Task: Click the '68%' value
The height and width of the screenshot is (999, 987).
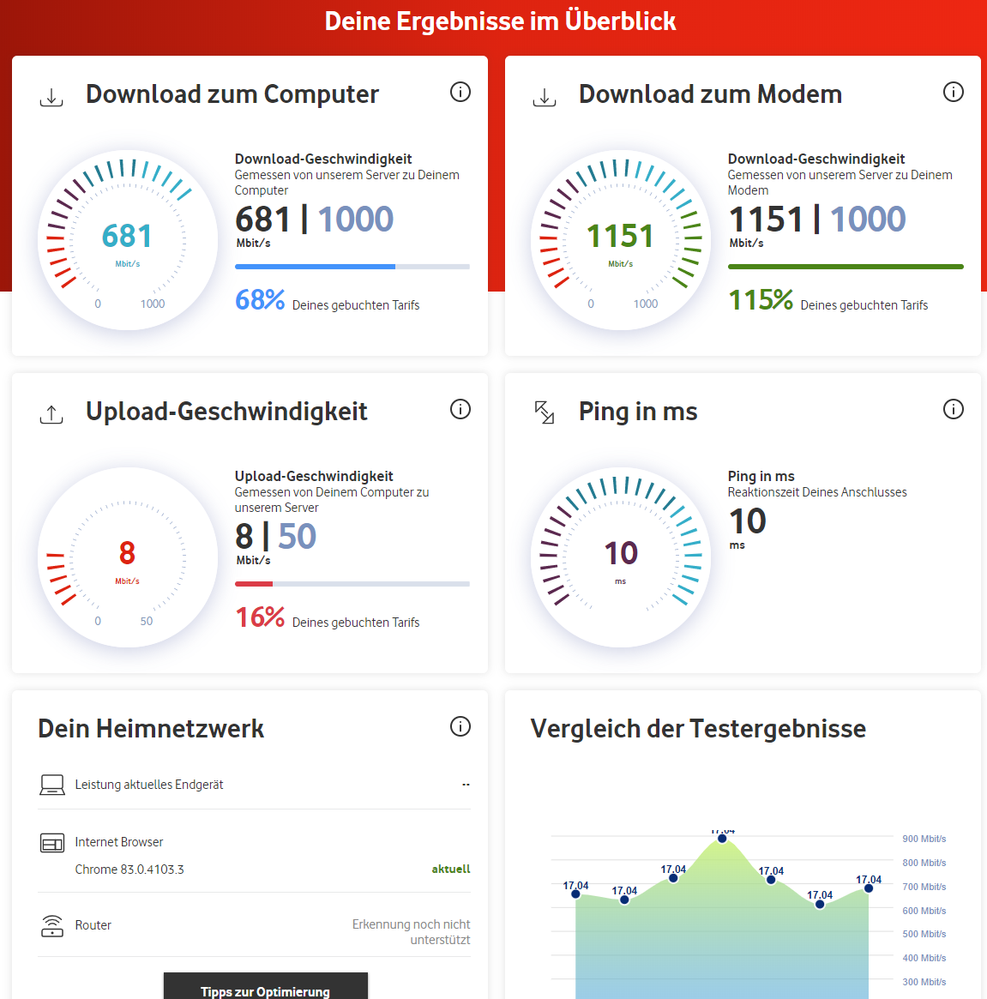Action: click(259, 299)
